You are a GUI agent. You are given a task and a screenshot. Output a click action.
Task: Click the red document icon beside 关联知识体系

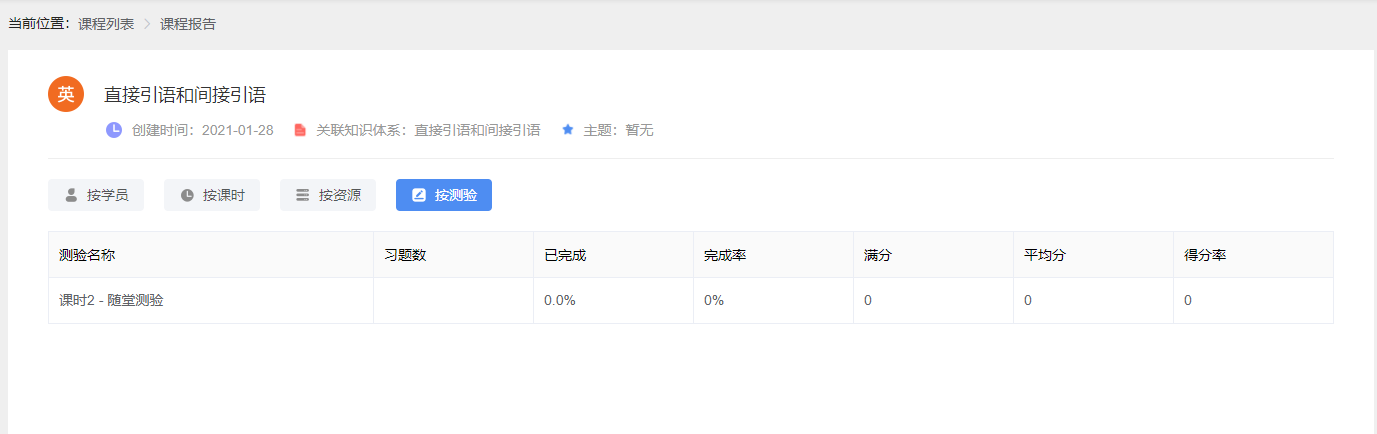click(299, 130)
